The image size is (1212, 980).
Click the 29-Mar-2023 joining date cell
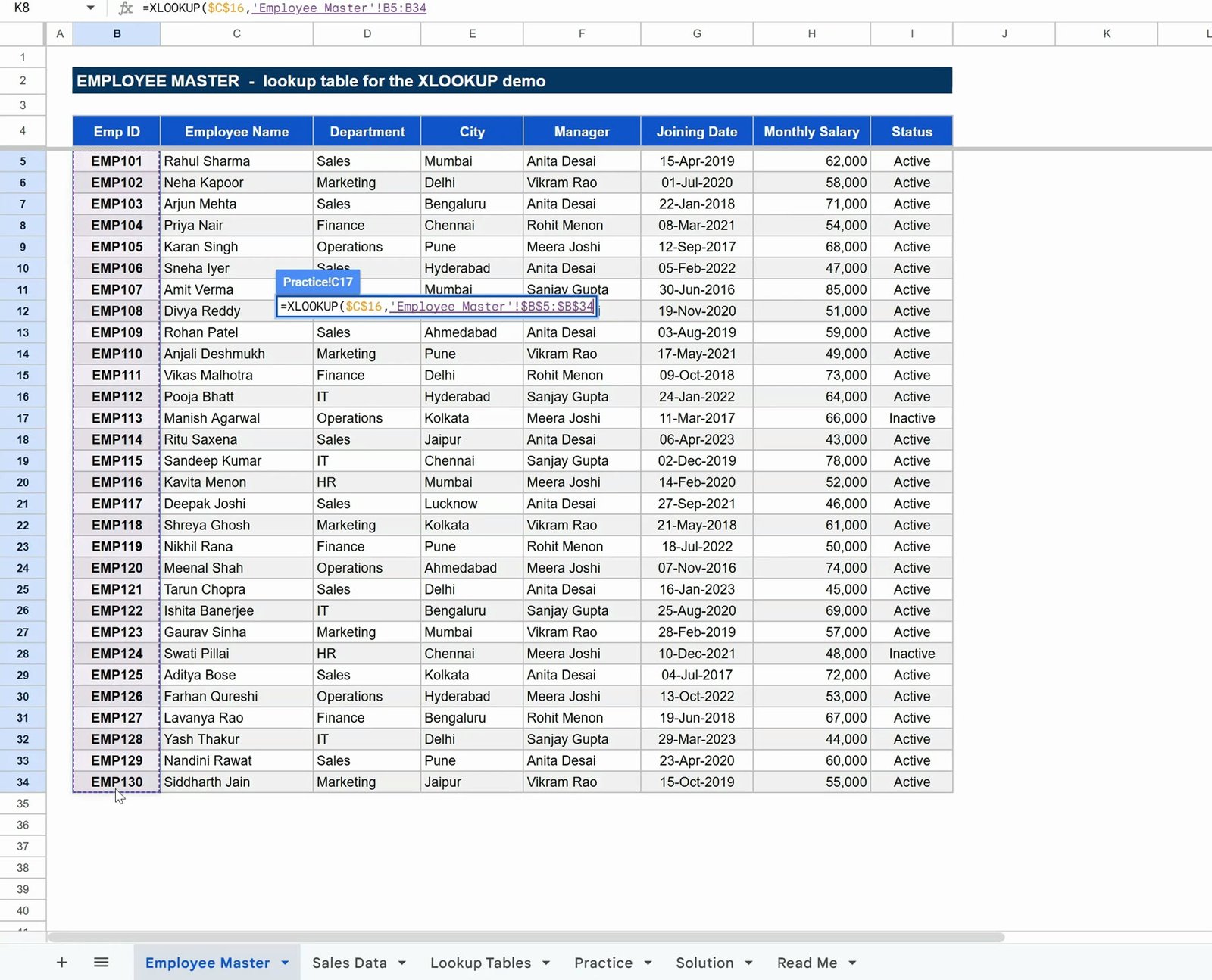coord(697,739)
